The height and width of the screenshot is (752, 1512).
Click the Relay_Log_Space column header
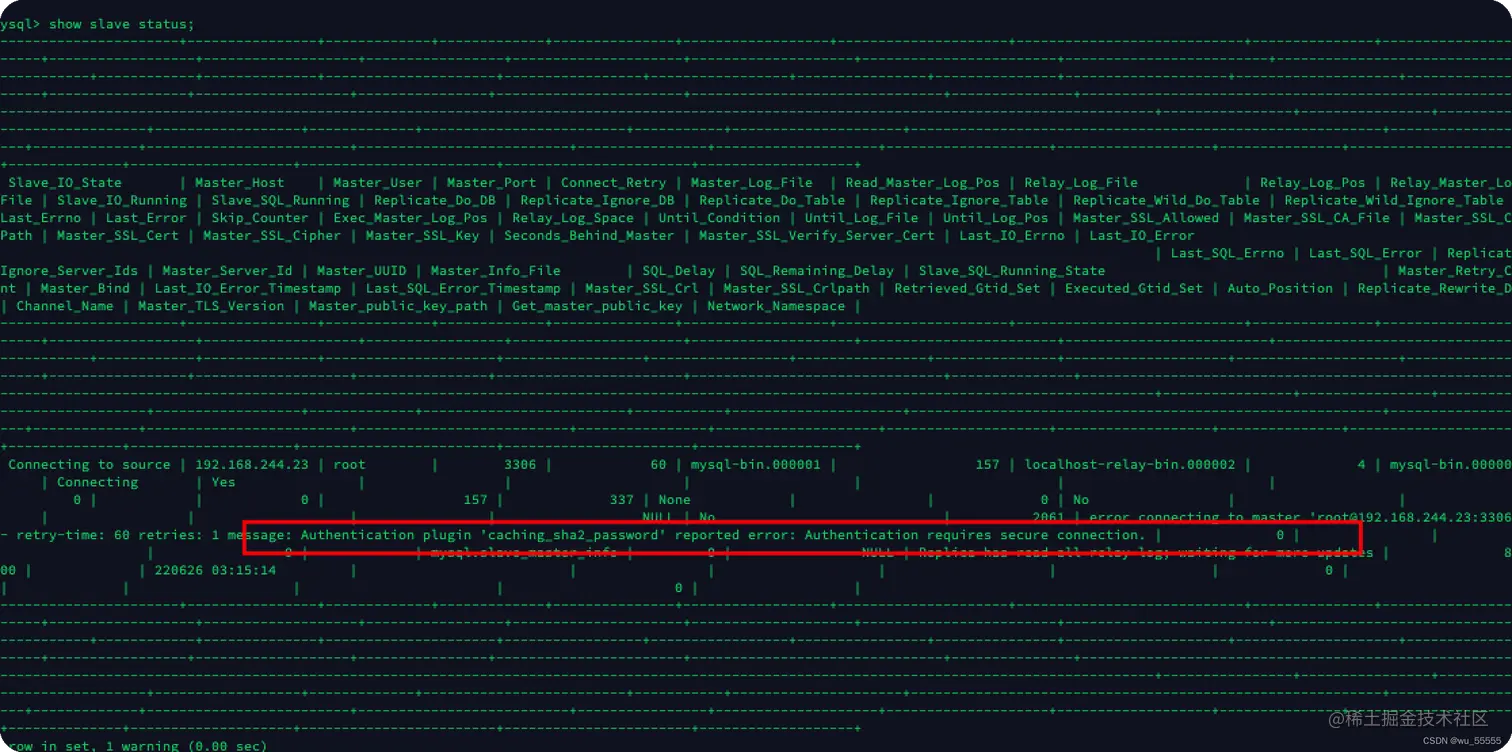click(x=573, y=218)
